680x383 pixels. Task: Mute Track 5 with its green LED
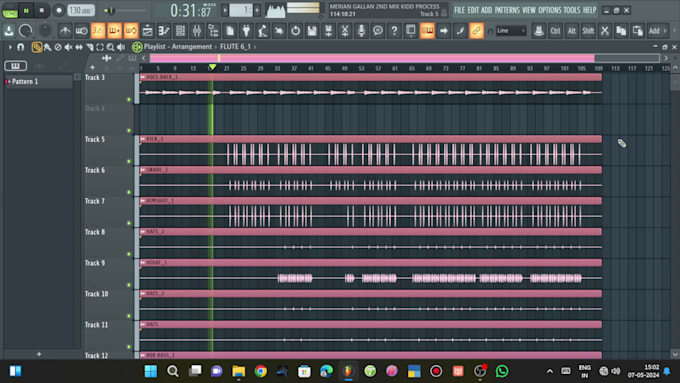(x=129, y=161)
